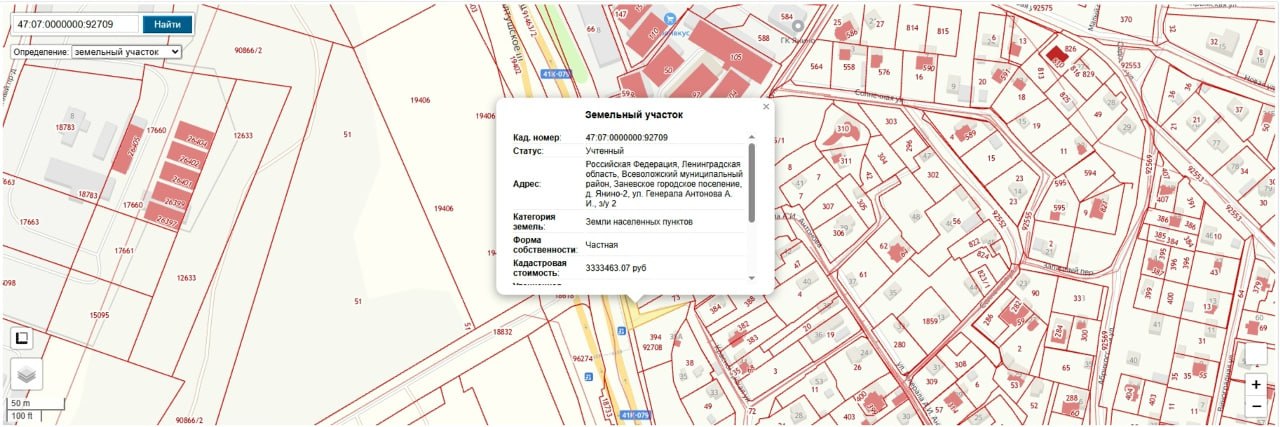This screenshot has height=427, width=1280.
Task: Close the Земельный участок popup
Action: (766, 106)
